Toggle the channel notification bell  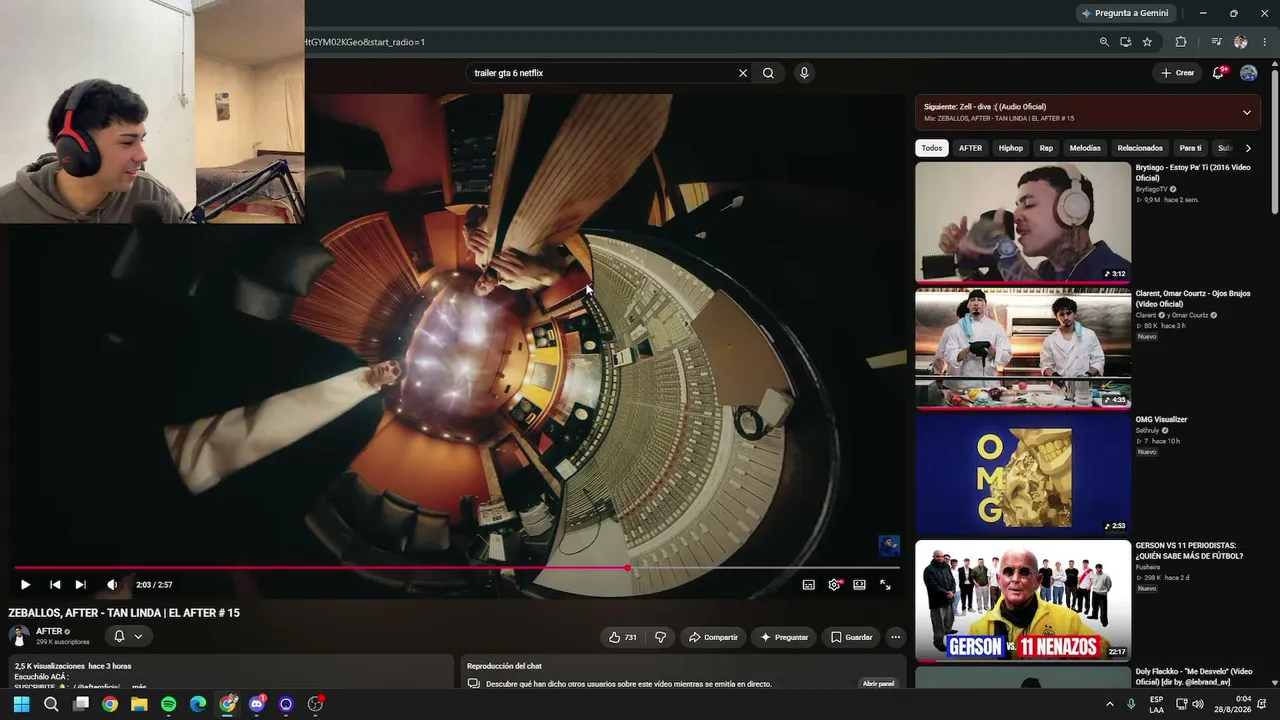tap(119, 636)
